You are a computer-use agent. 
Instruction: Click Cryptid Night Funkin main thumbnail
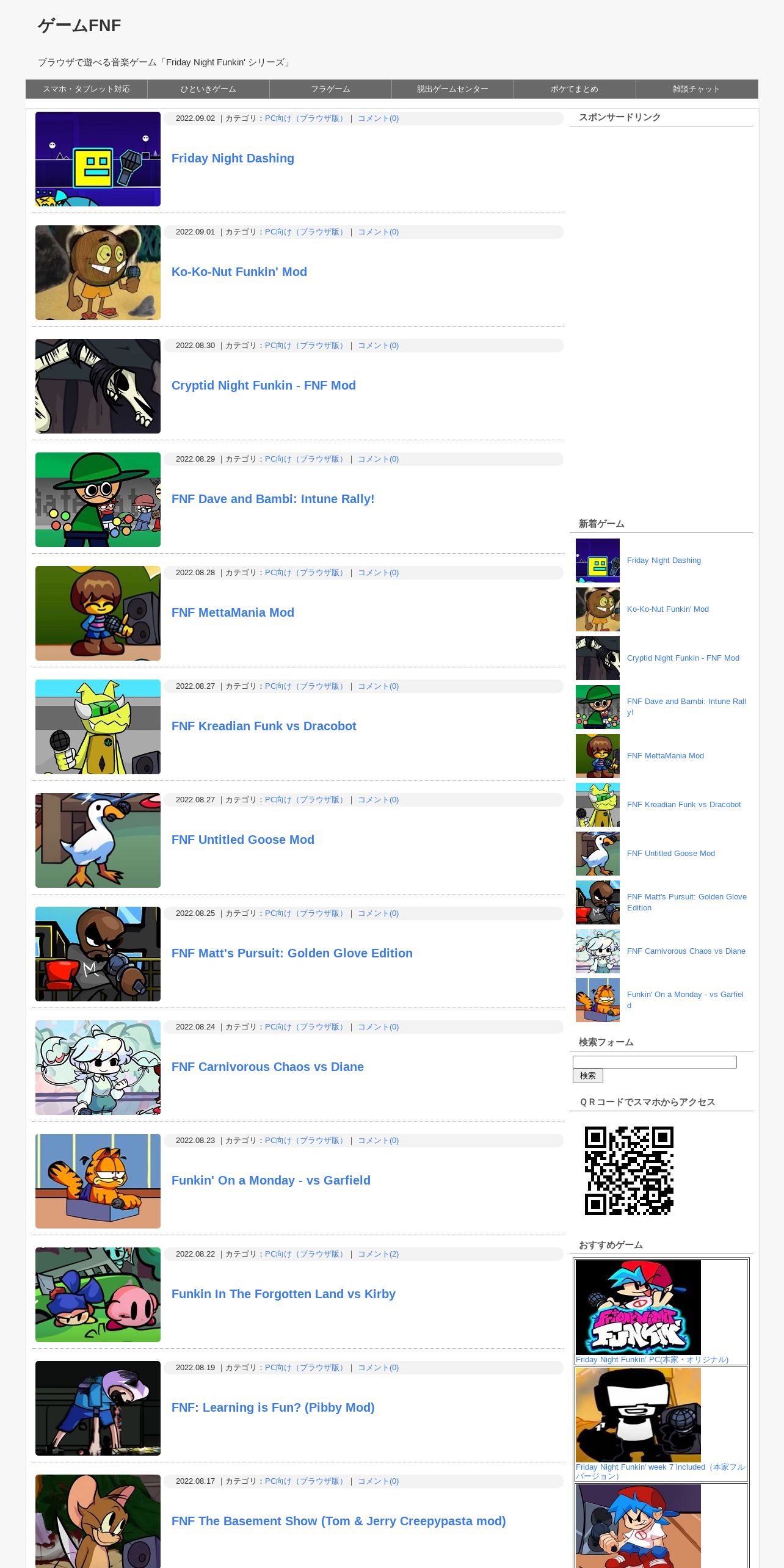tap(98, 386)
